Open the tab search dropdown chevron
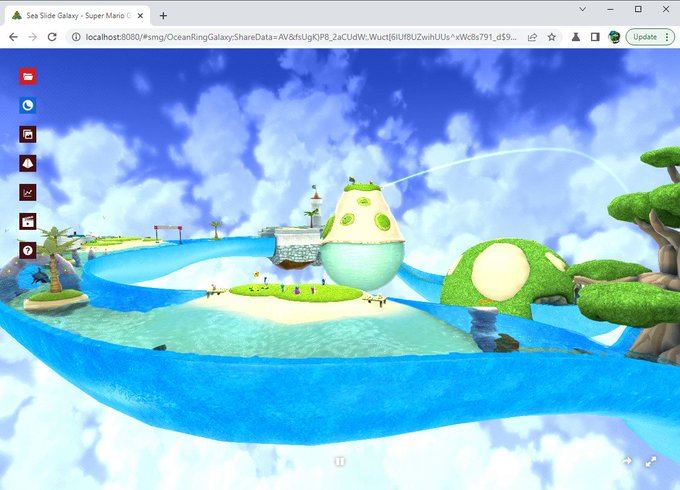The width and height of the screenshot is (680, 490). point(582,9)
